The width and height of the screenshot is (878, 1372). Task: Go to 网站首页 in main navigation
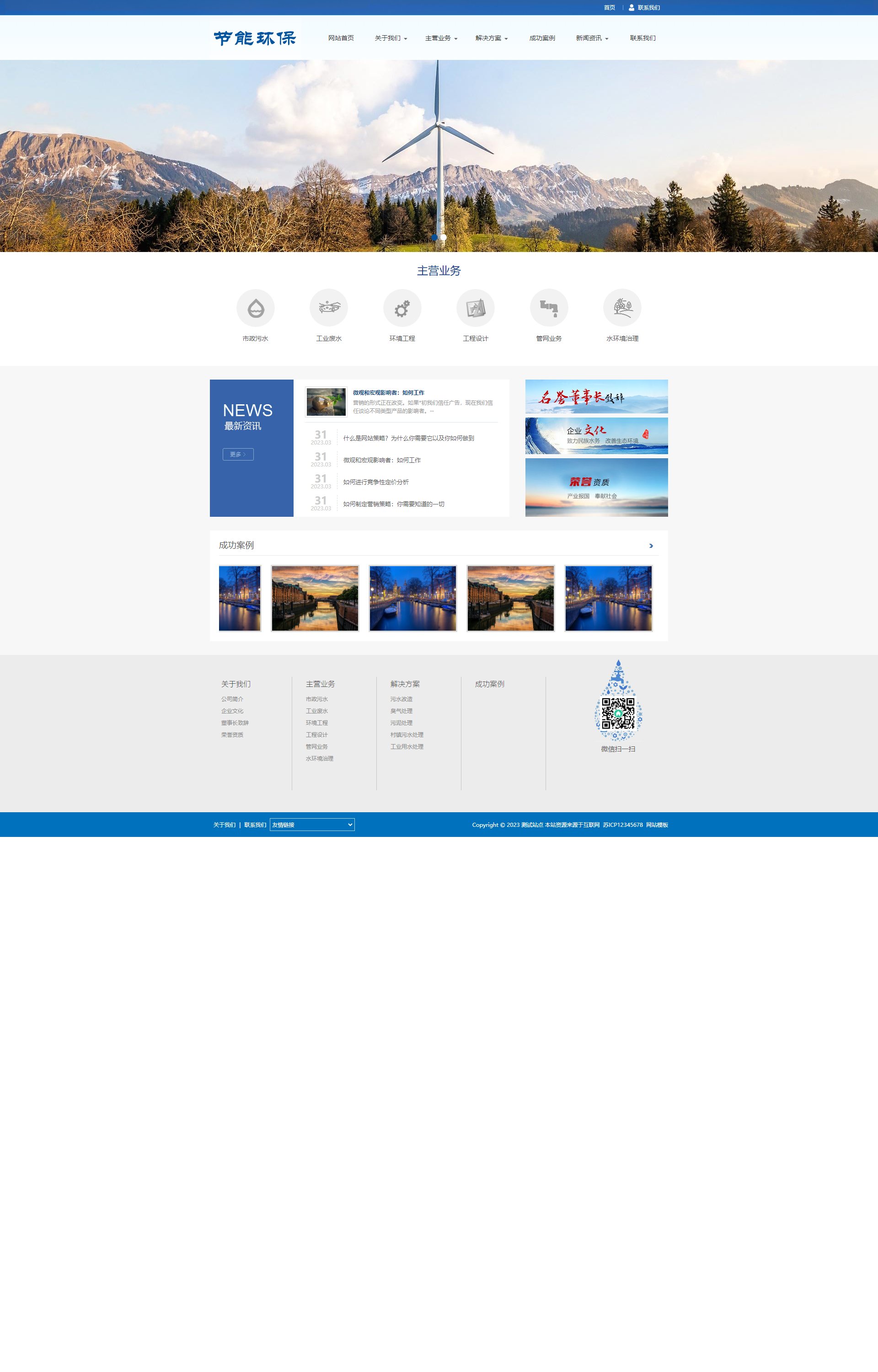coord(341,38)
